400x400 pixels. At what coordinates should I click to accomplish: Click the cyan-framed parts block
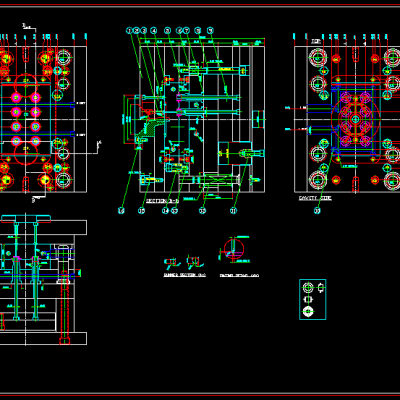point(313,300)
